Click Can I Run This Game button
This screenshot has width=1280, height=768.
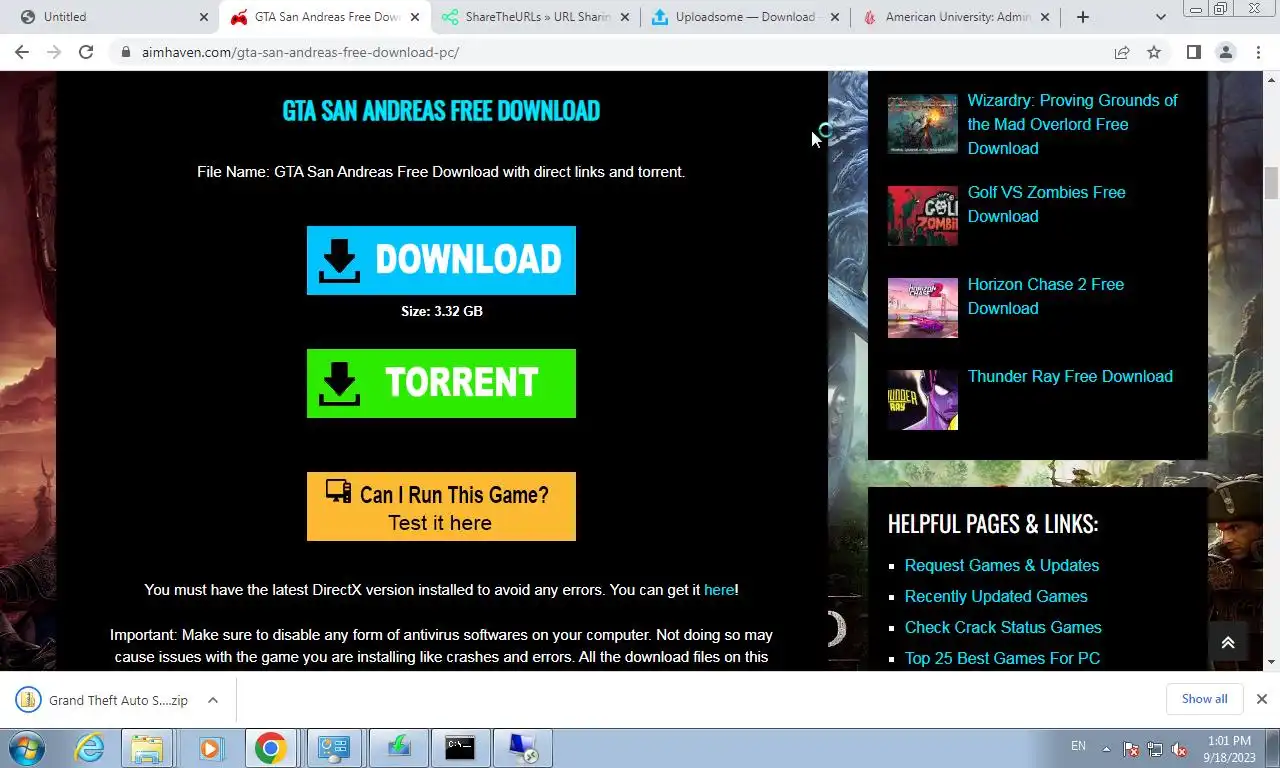[x=441, y=507]
